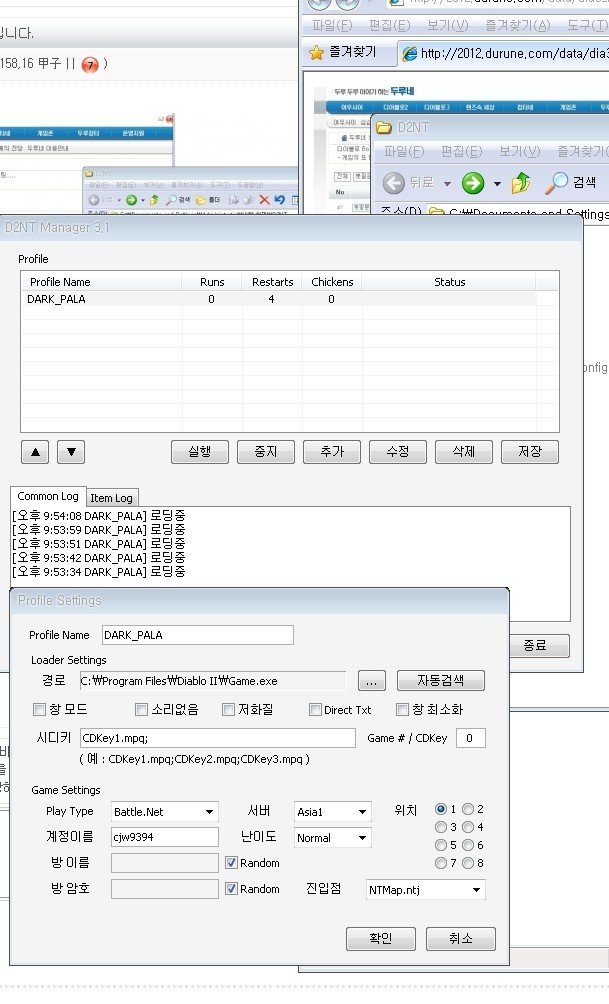
Task: Click the browse '...' button next to game path
Action: (x=370, y=681)
